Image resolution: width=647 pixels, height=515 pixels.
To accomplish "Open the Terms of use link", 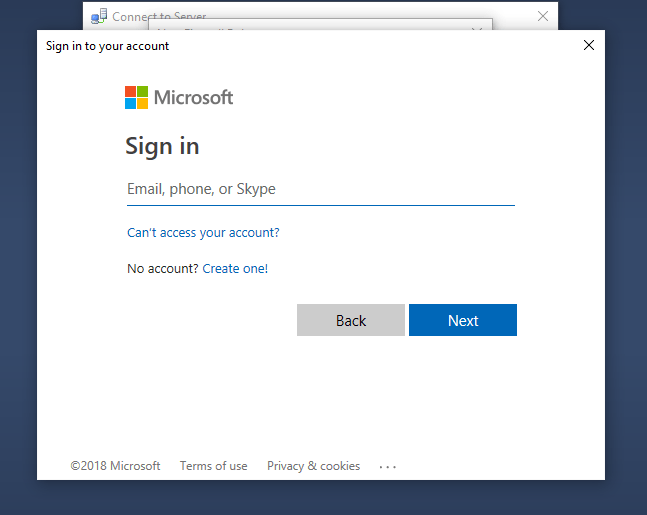I will click(213, 466).
